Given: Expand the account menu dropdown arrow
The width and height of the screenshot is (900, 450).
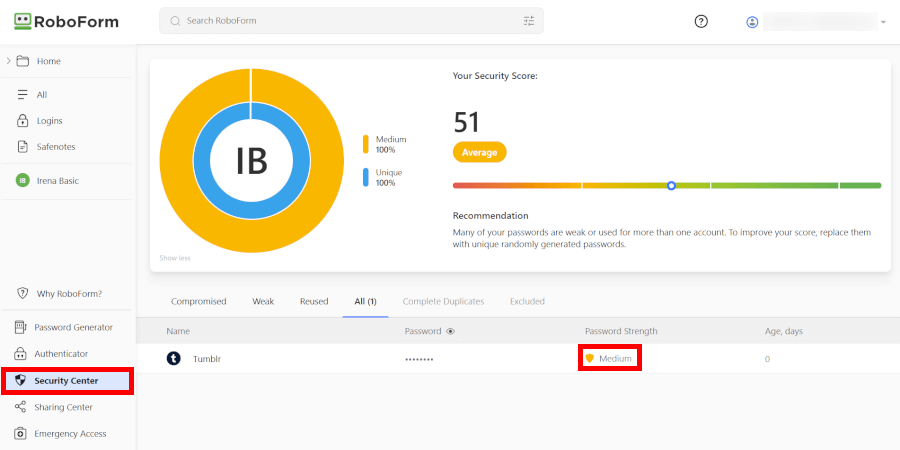Looking at the screenshot, I should (883, 22).
